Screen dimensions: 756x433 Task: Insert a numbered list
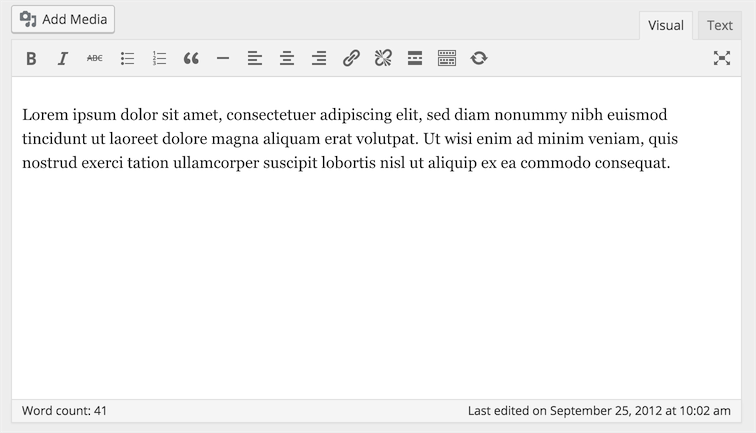[159, 59]
